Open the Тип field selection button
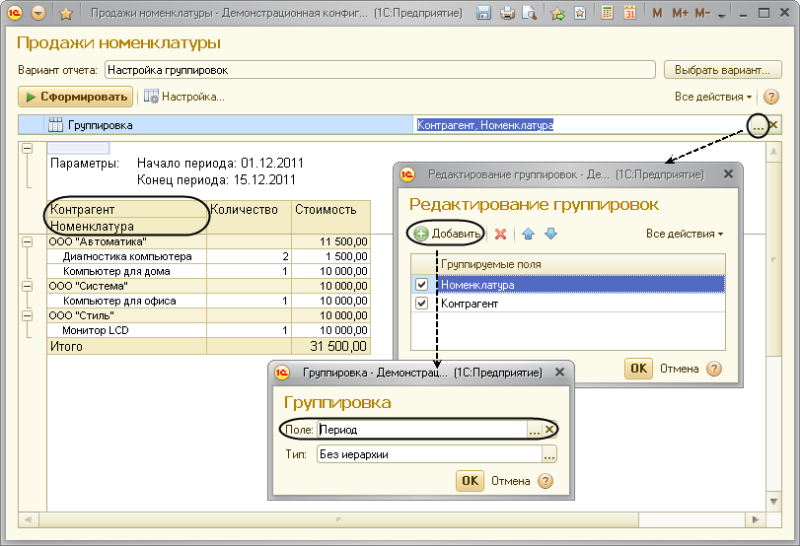 point(549,454)
